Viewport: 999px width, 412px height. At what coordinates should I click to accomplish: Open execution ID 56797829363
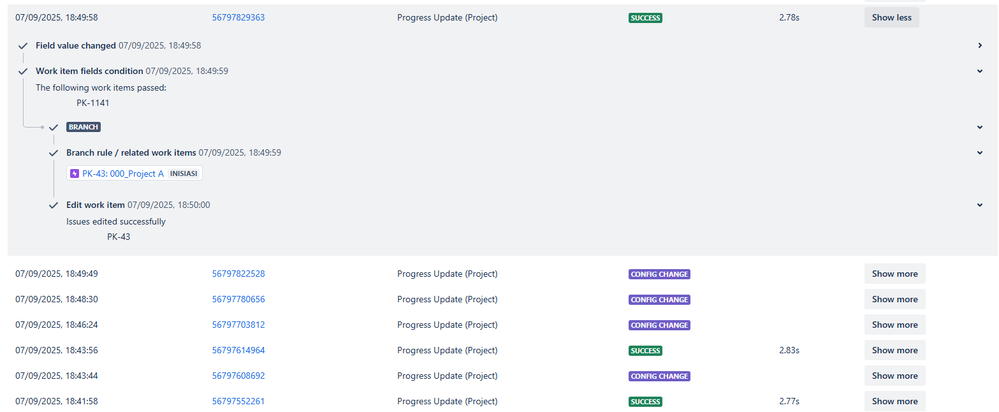pyautogui.click(x=238, y=18)
